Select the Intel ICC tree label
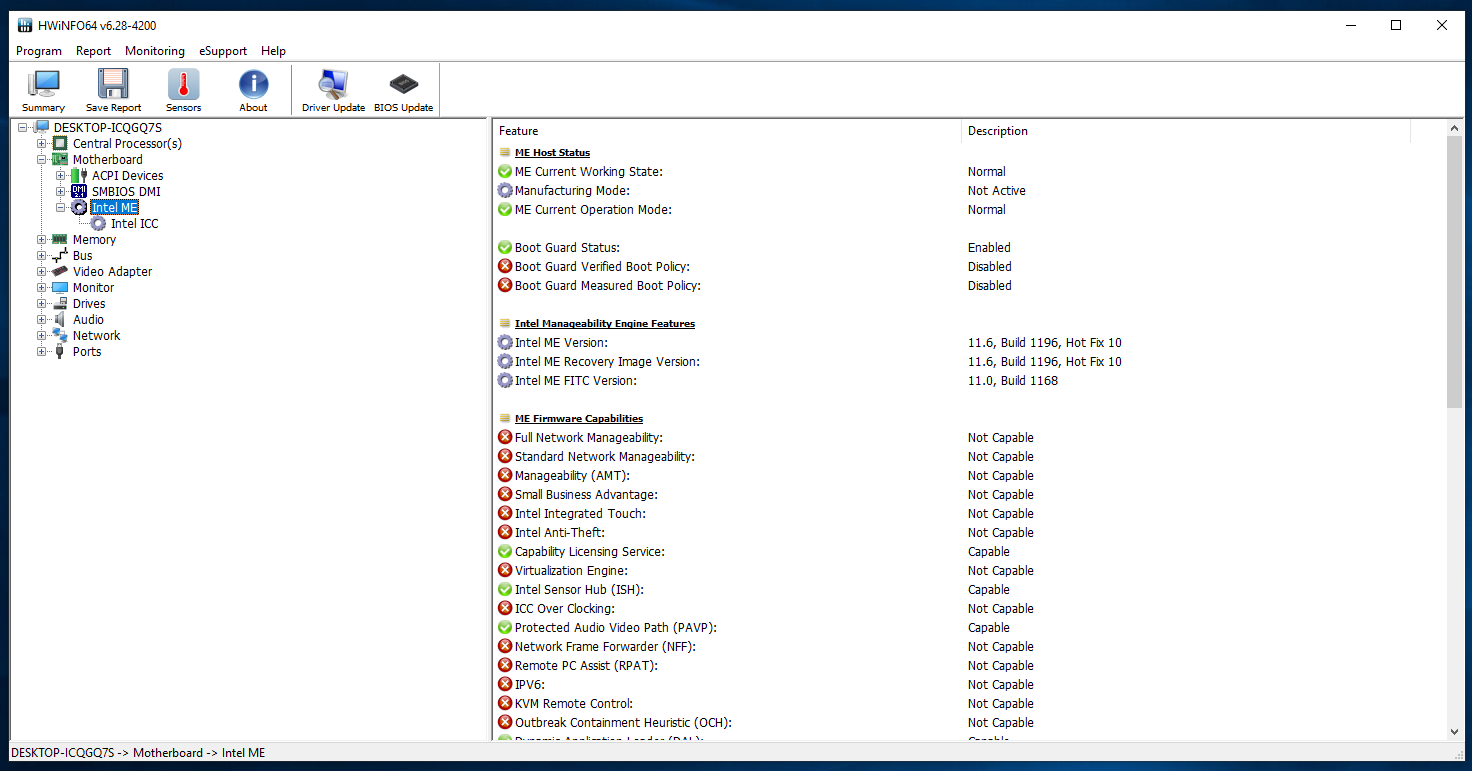 (134, 224)
